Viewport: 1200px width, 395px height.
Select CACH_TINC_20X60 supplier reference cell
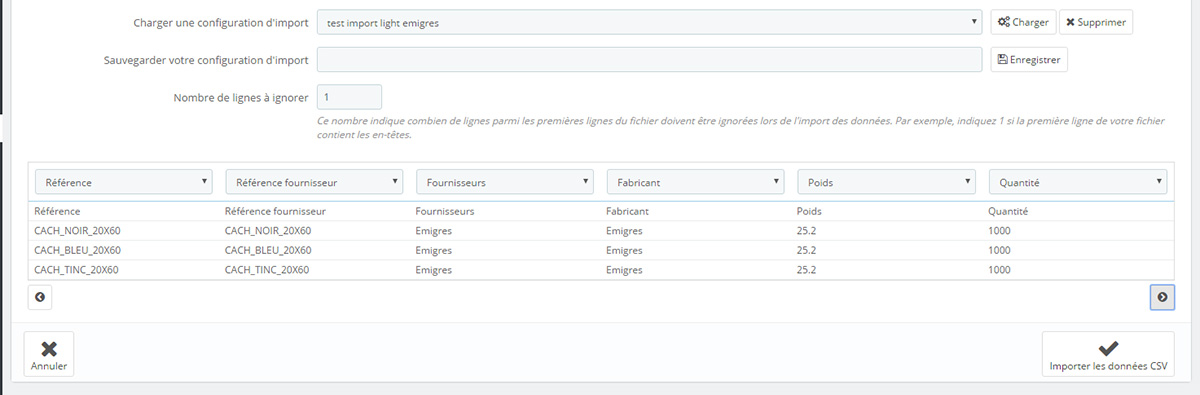tap(267, 269)
